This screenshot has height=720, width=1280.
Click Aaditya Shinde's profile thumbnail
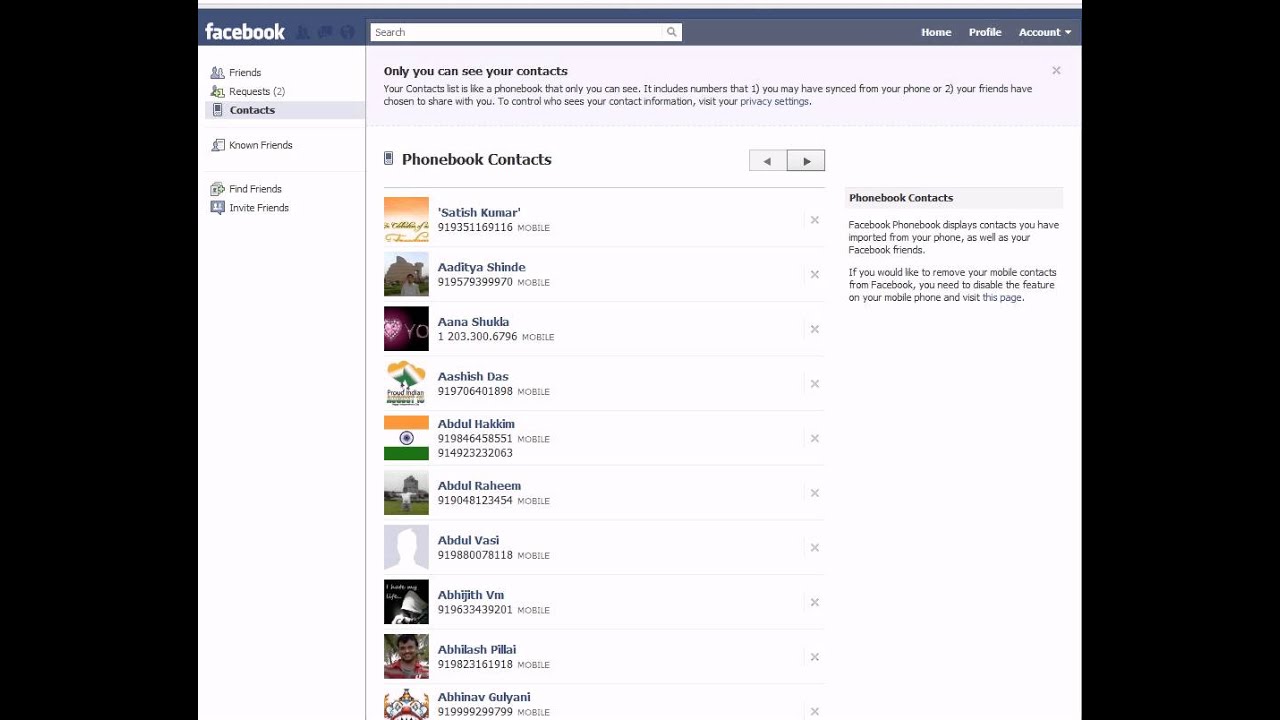(406, 274)
